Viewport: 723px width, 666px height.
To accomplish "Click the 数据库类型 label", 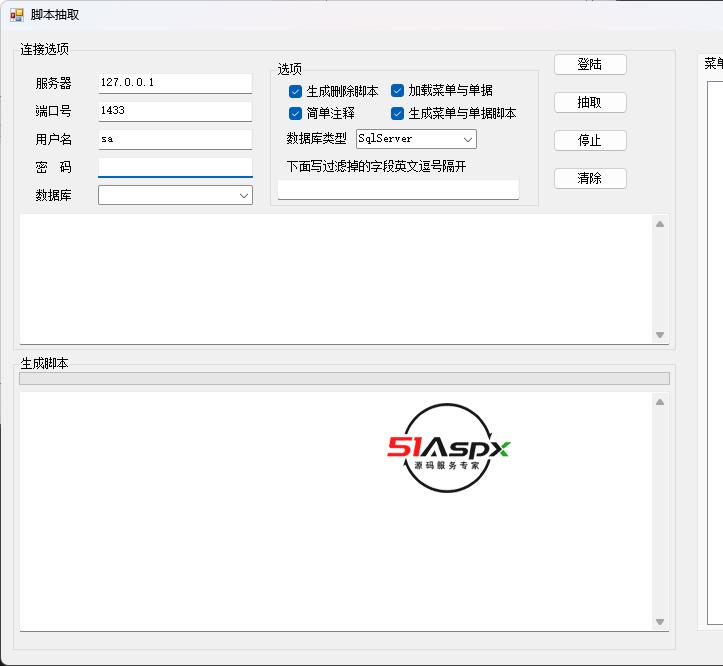I will tap(316, 138).
